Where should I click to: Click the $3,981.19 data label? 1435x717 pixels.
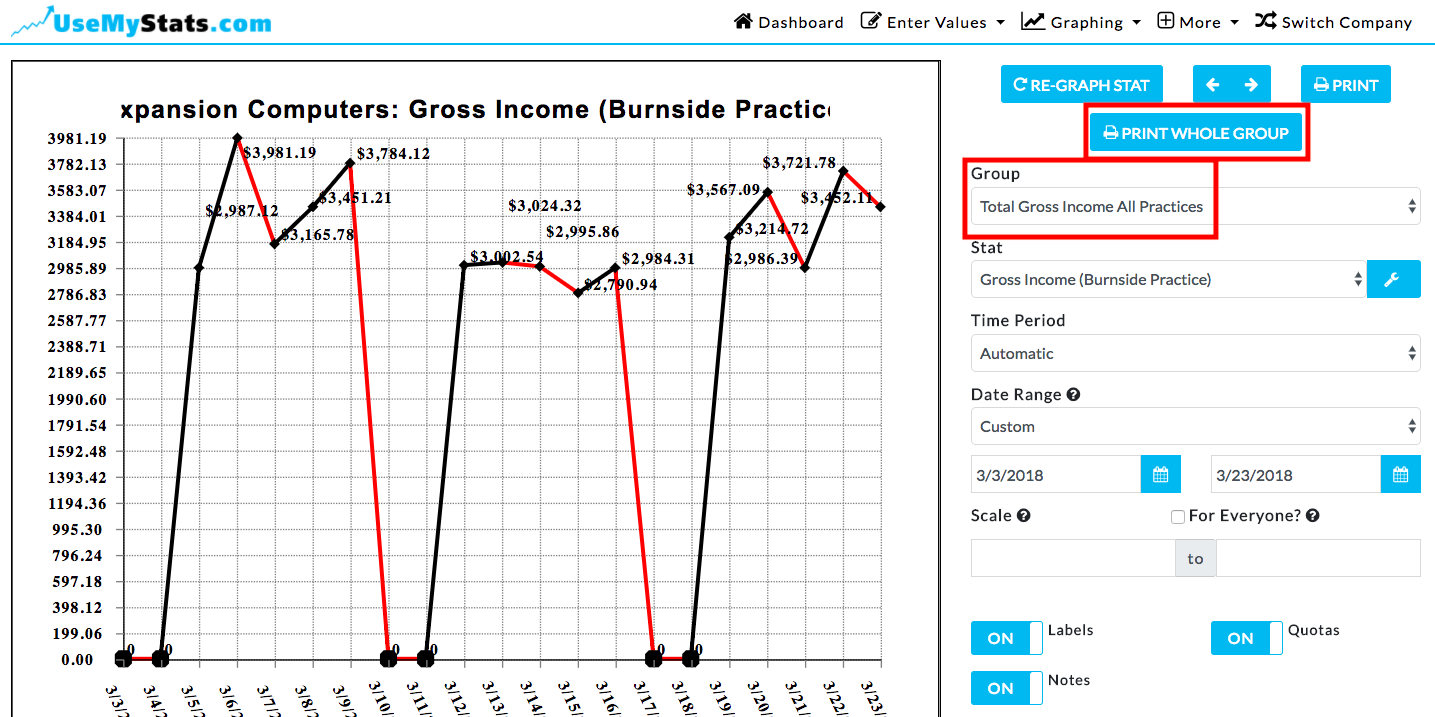(x=279, y=153)
